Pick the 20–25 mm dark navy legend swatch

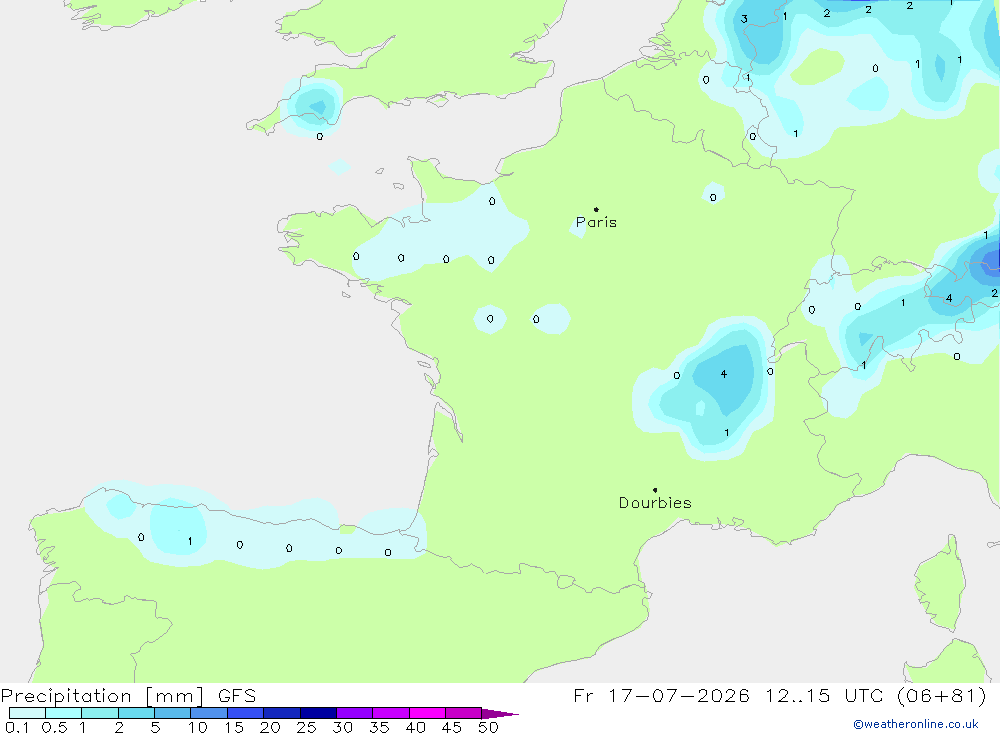(x=282, y=713)
